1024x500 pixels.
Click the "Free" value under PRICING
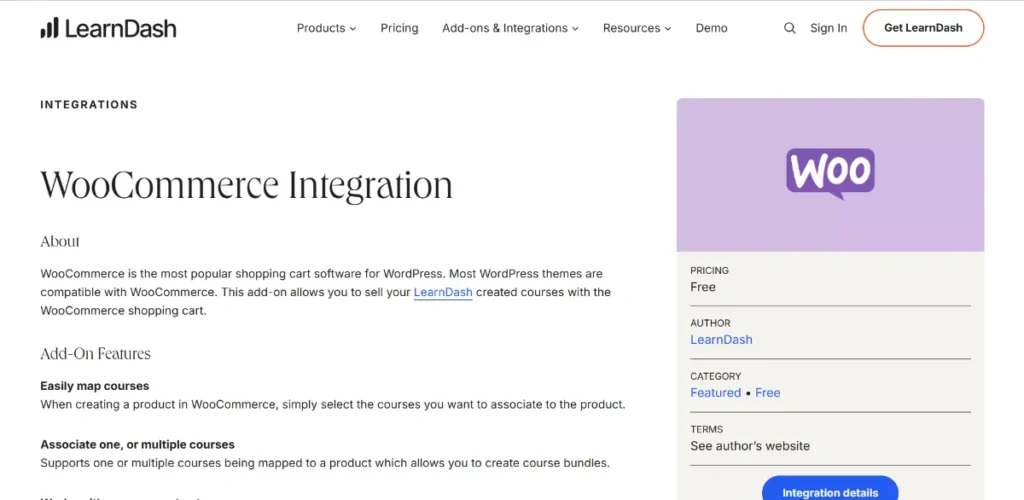[x=703, y=287]
